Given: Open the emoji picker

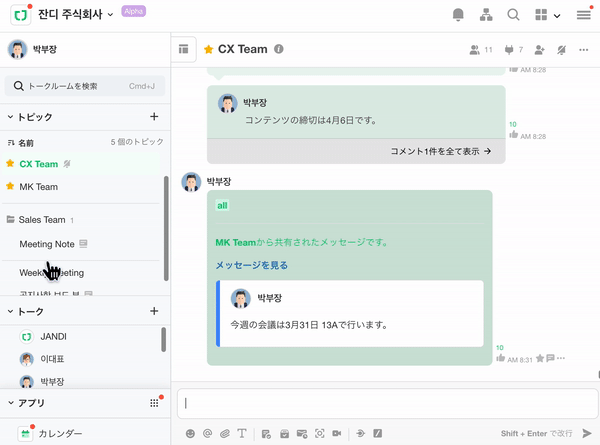Looking at the screenshot, I should [190, 434].
